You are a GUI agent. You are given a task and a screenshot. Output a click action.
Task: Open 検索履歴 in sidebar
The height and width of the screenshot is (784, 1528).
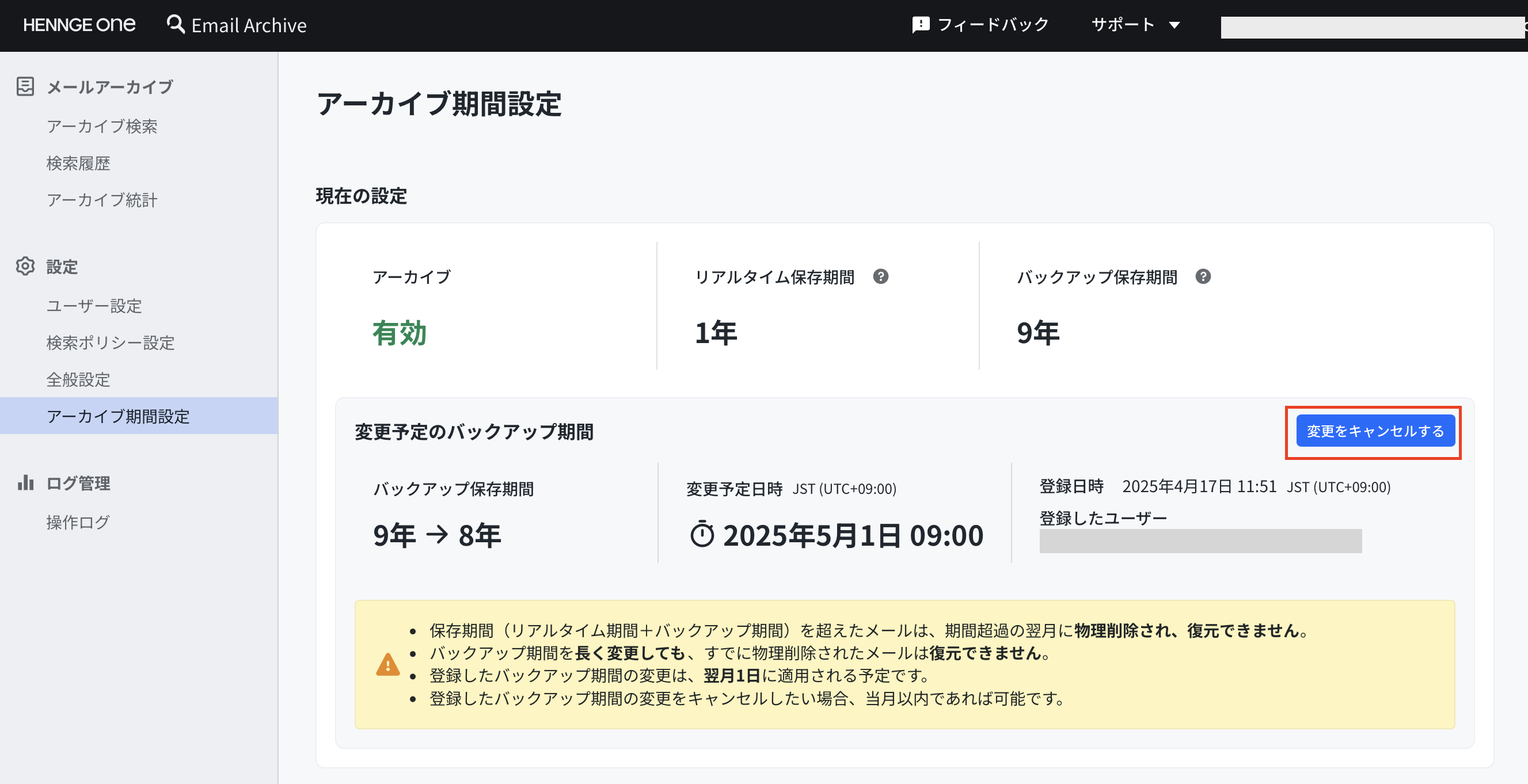pos(78,163)
